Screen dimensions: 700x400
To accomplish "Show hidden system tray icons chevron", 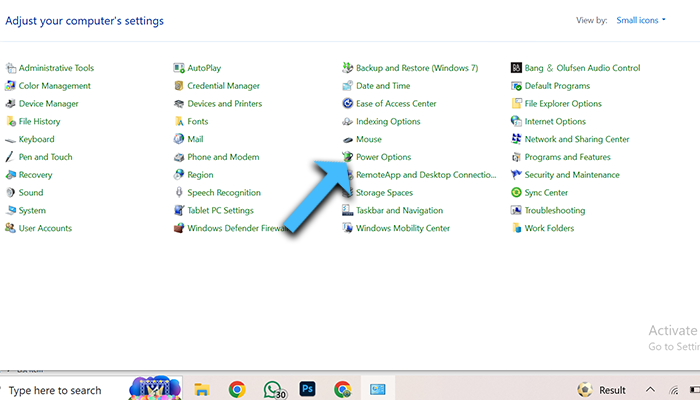I will click(x=650, y=390).
